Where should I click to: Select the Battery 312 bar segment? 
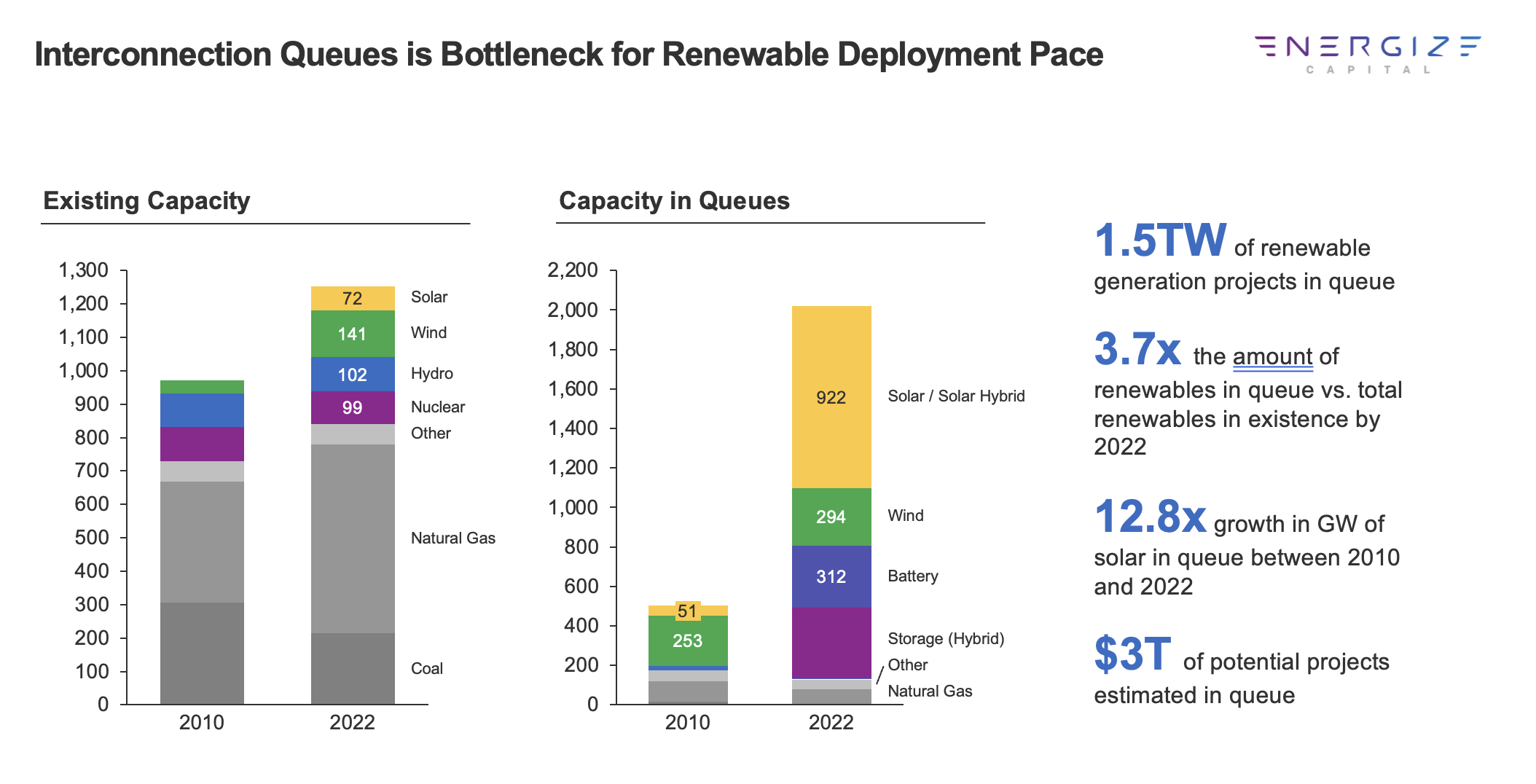point(831,576)
